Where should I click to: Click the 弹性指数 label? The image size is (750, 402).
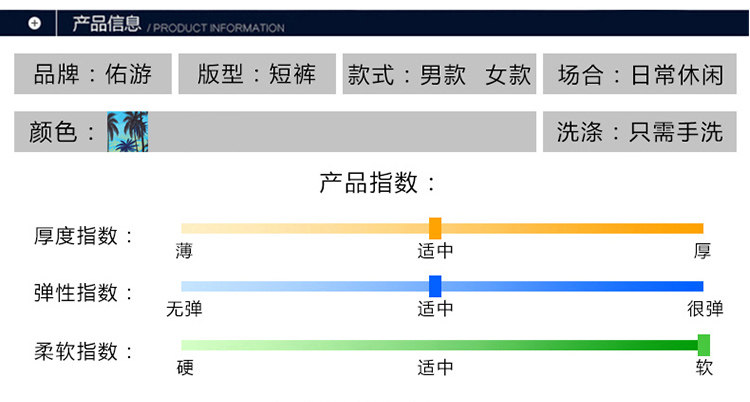click(x=84, y=293)
